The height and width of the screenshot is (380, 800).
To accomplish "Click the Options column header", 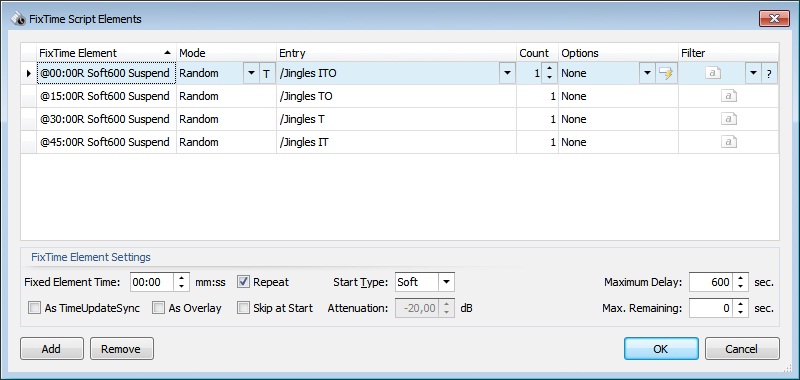I will click(x=618, y=53).
